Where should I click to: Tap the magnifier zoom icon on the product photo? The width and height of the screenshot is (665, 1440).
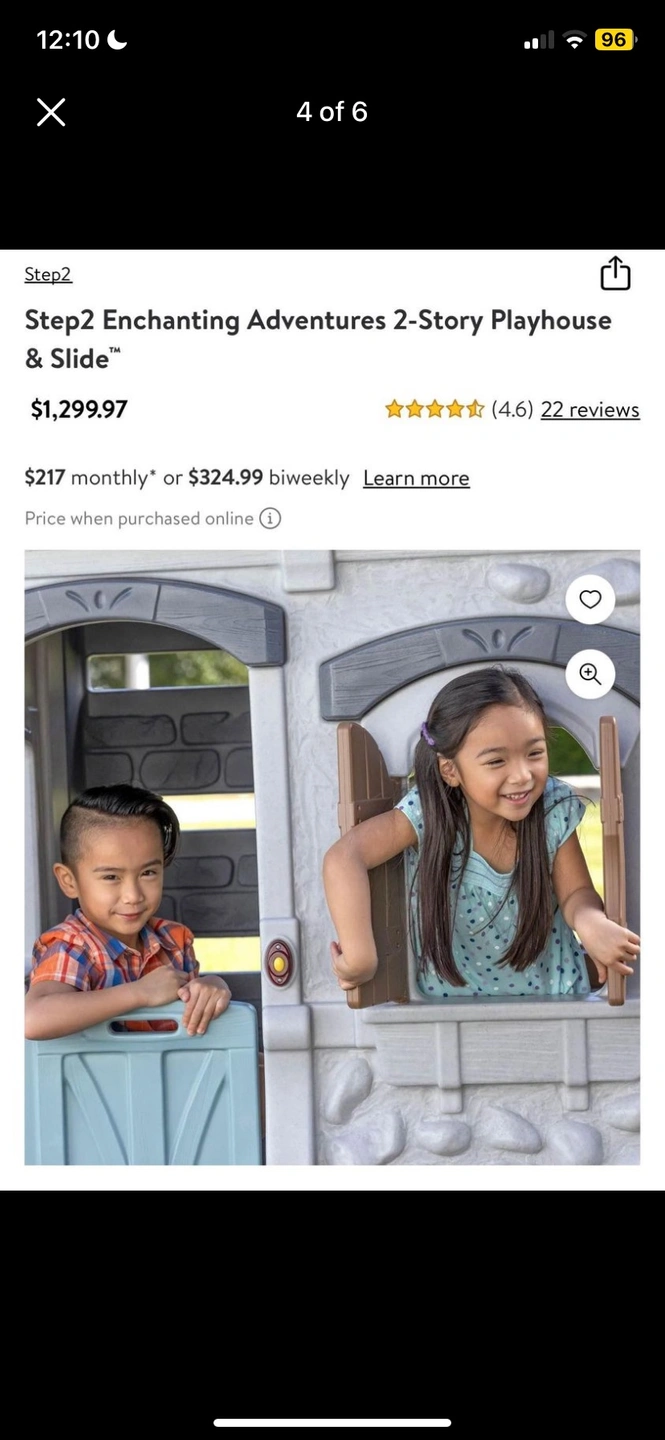[590, 674]
